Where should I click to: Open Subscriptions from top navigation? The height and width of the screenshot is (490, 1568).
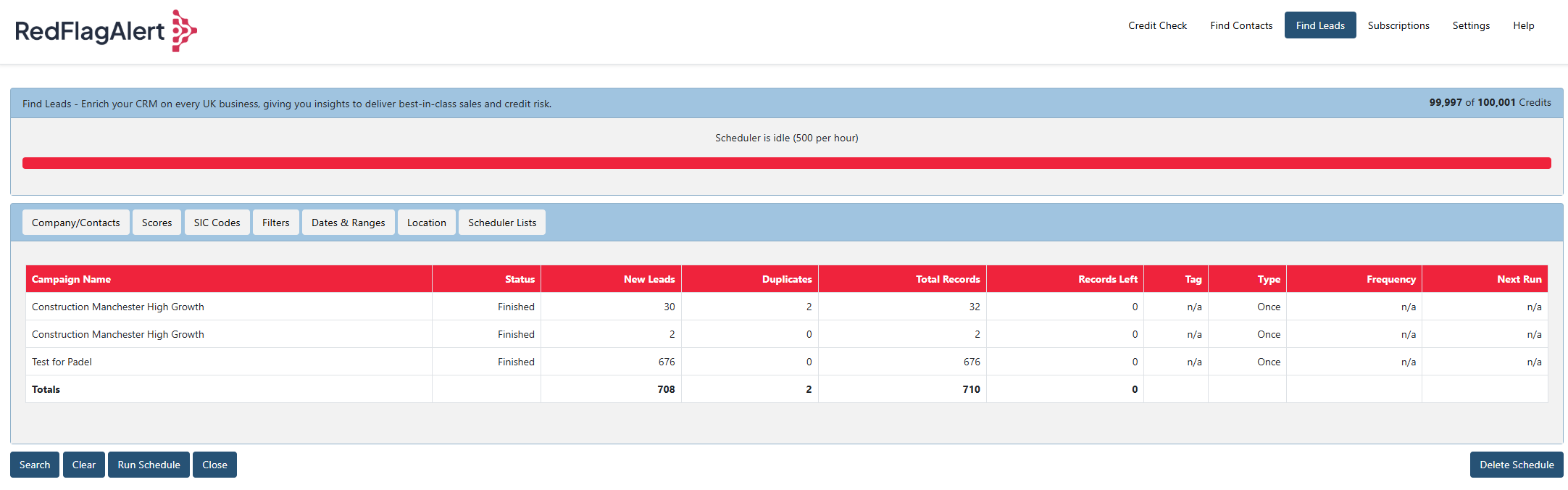tap(1398, 25)
